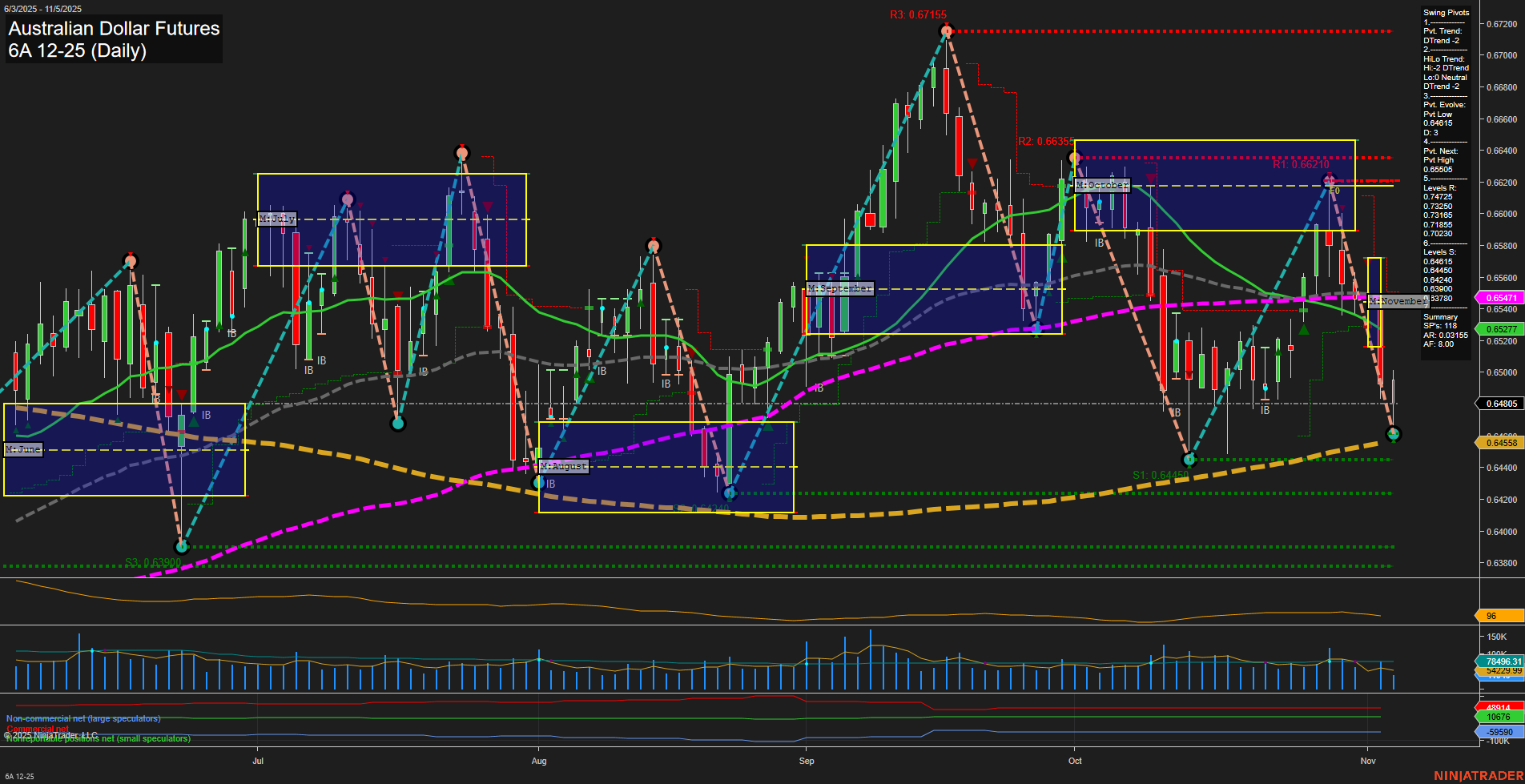Select the magenta 0.65471 price marker on axis

[1500, 298]
